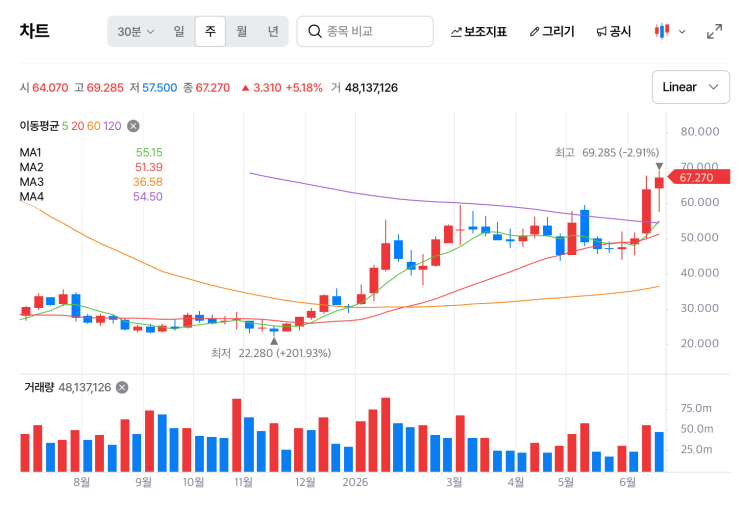Viewport: 743px width, 511px height.
Task: Click the 종 67.270 close value in header
Action: 207,88
